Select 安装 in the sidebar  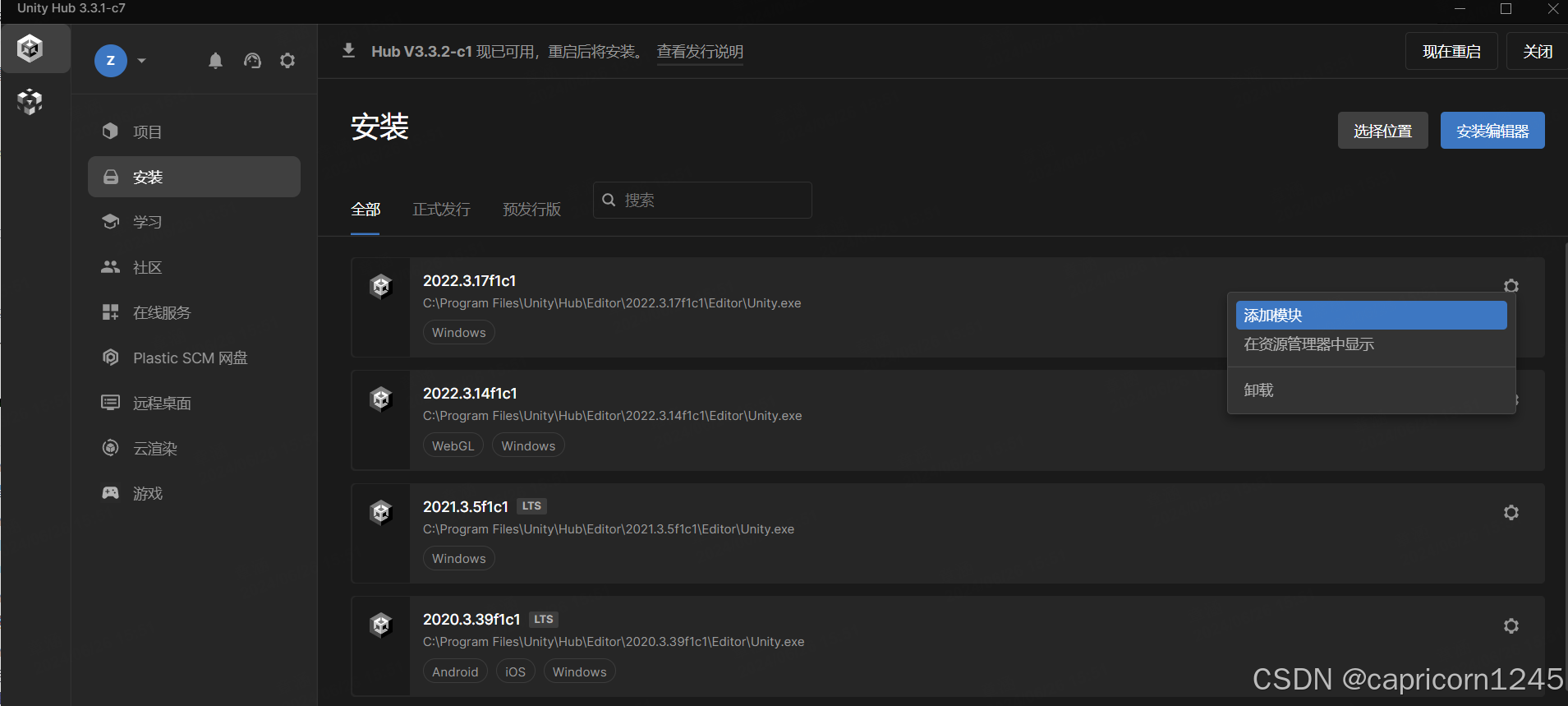(x=194, y=177)
